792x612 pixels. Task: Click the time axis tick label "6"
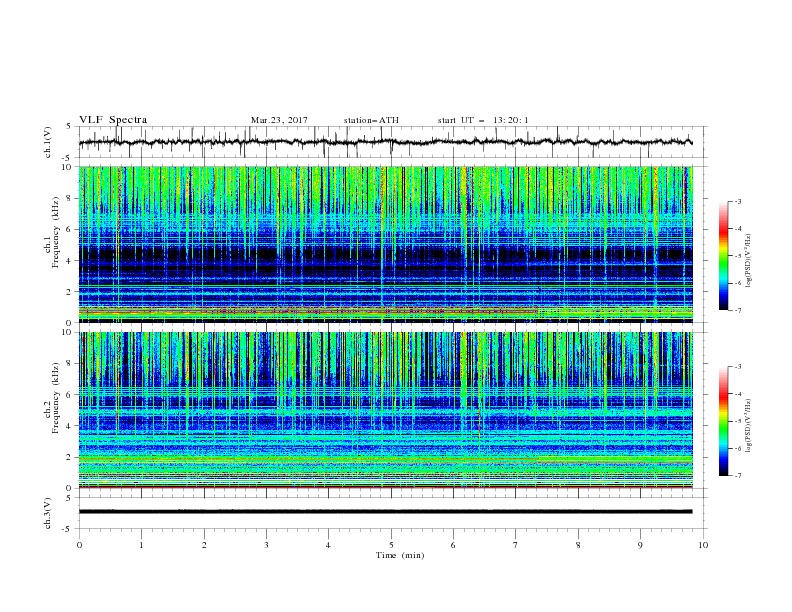(x=454, y=545)
